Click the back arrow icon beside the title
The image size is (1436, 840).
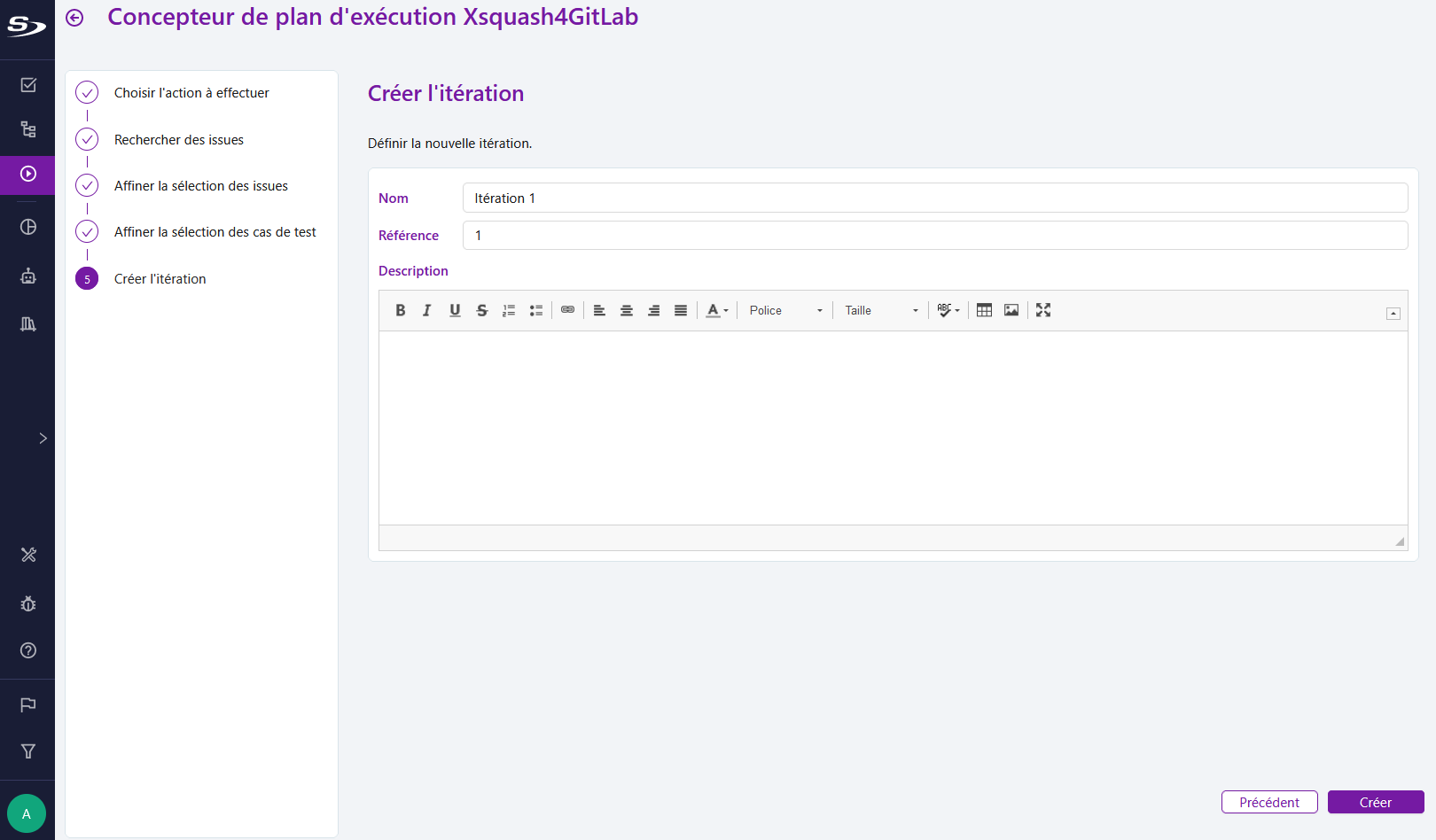[x=74, y=18]
